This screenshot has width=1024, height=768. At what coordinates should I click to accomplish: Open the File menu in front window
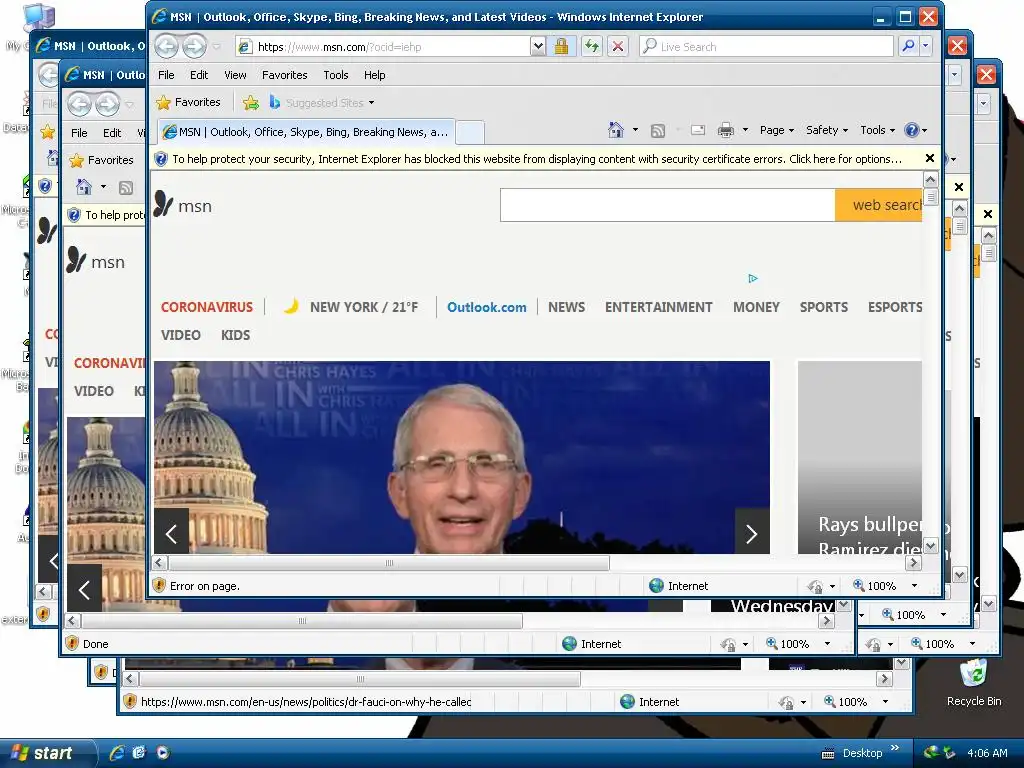click(x=166, y=75)
